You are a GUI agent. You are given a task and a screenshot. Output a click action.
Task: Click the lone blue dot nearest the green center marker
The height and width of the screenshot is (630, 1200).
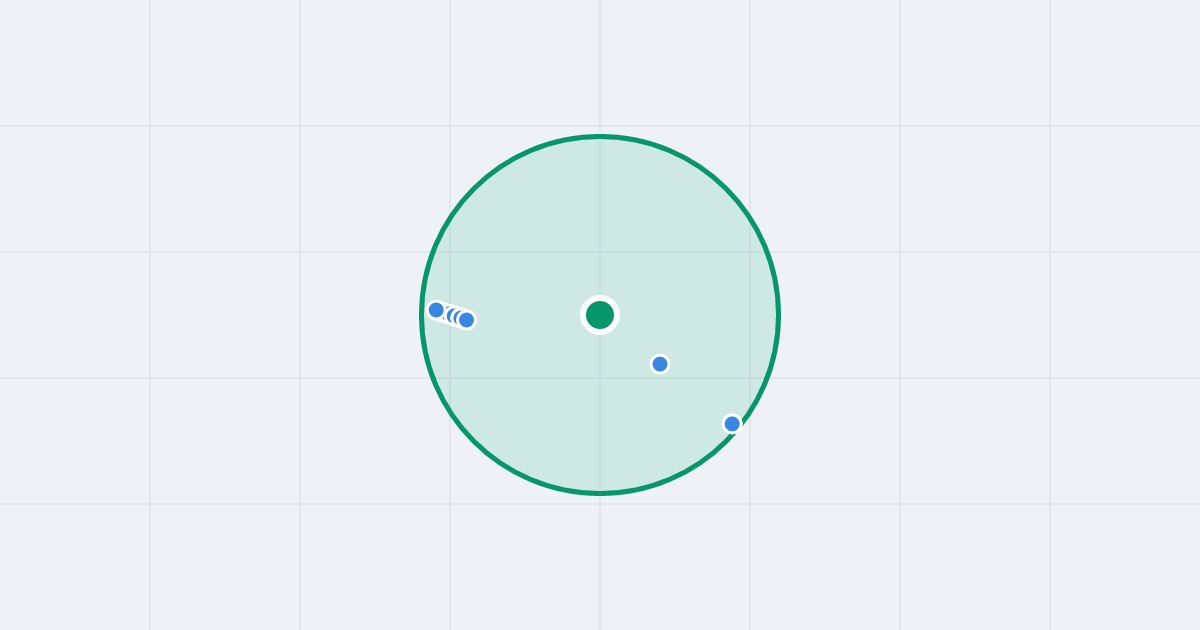[x=660, y=364]
